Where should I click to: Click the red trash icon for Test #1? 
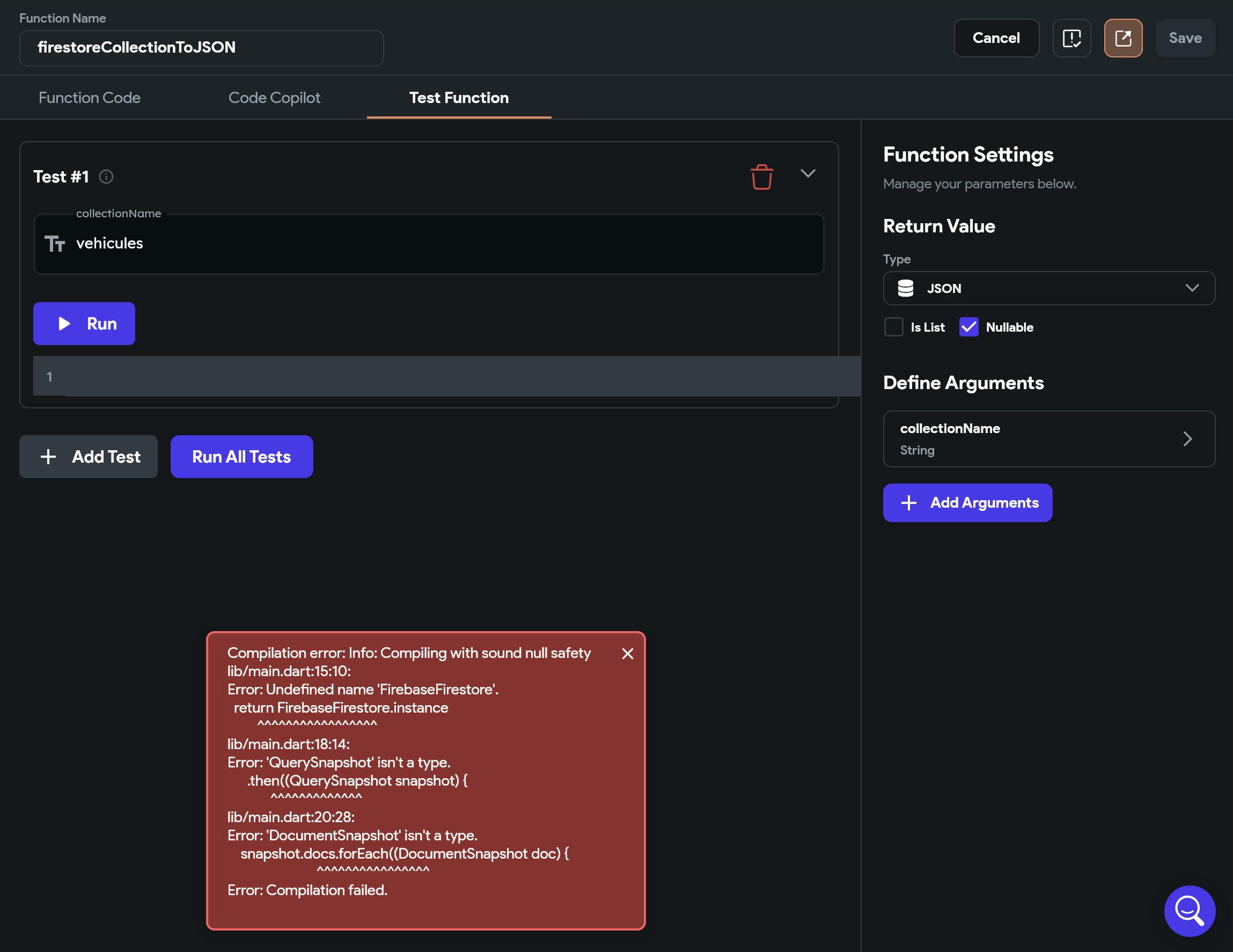tap(761, 177)
